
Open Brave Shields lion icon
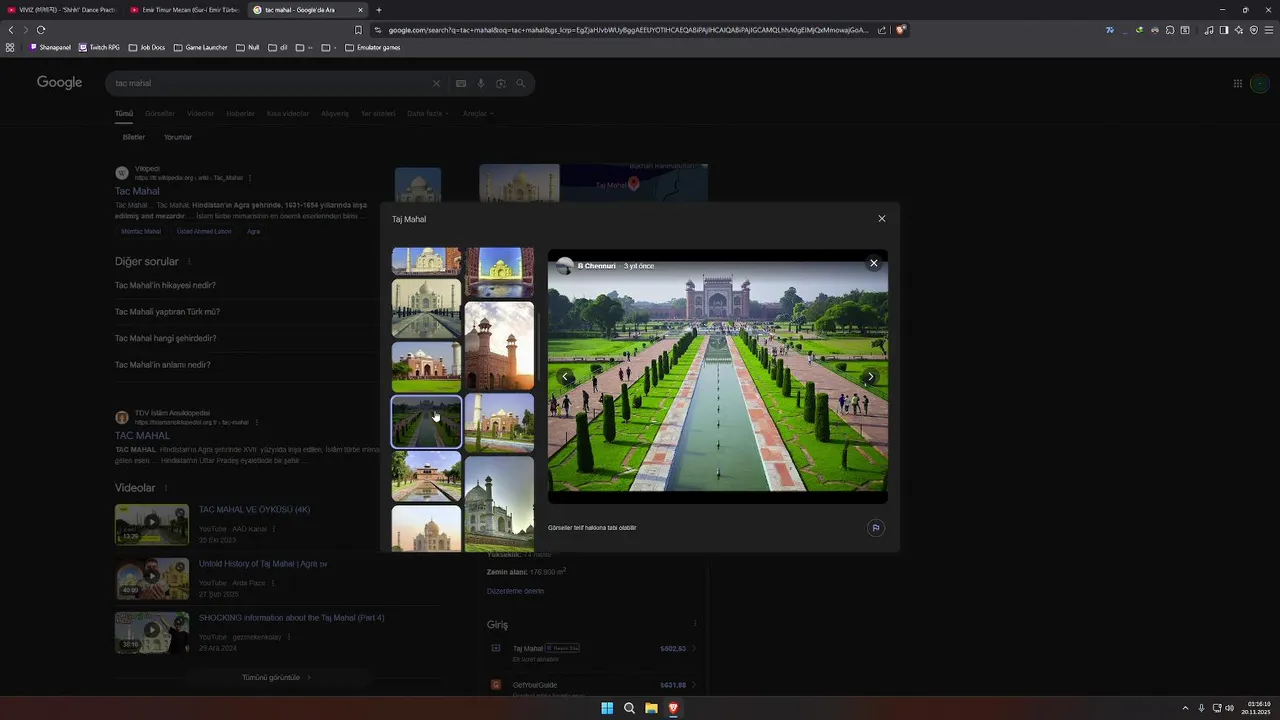click(x=900, y=30)
